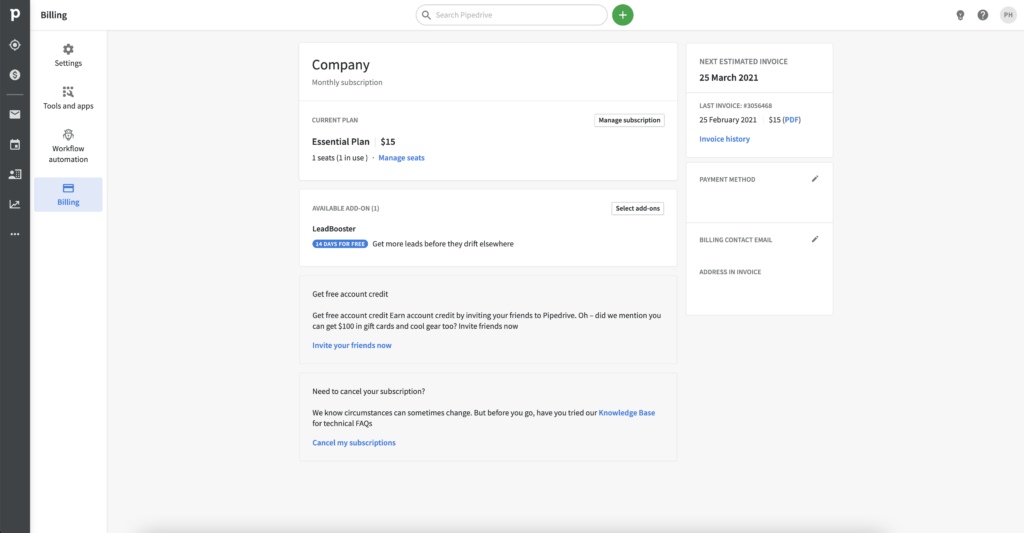Click Invite your friends now link
Image resolution: width=1024 pixels, height=533 pixels.
coord(352,346)
